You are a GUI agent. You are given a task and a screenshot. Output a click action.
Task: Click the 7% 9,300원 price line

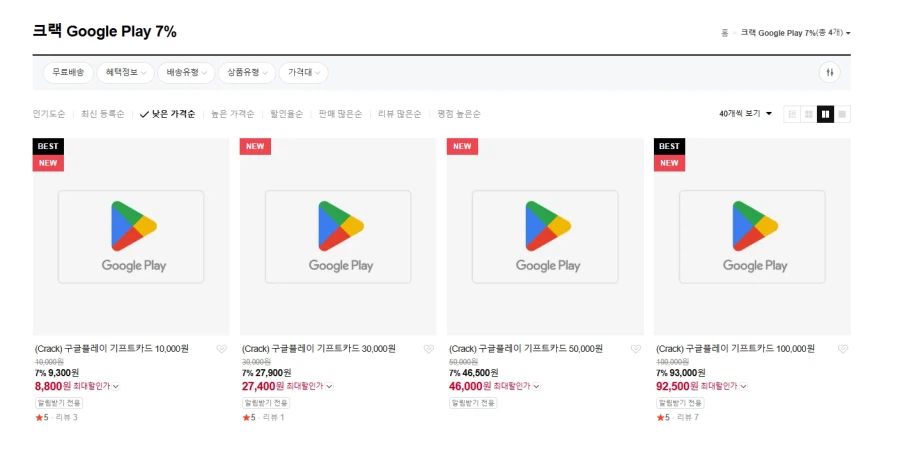(x=57, y=373)
